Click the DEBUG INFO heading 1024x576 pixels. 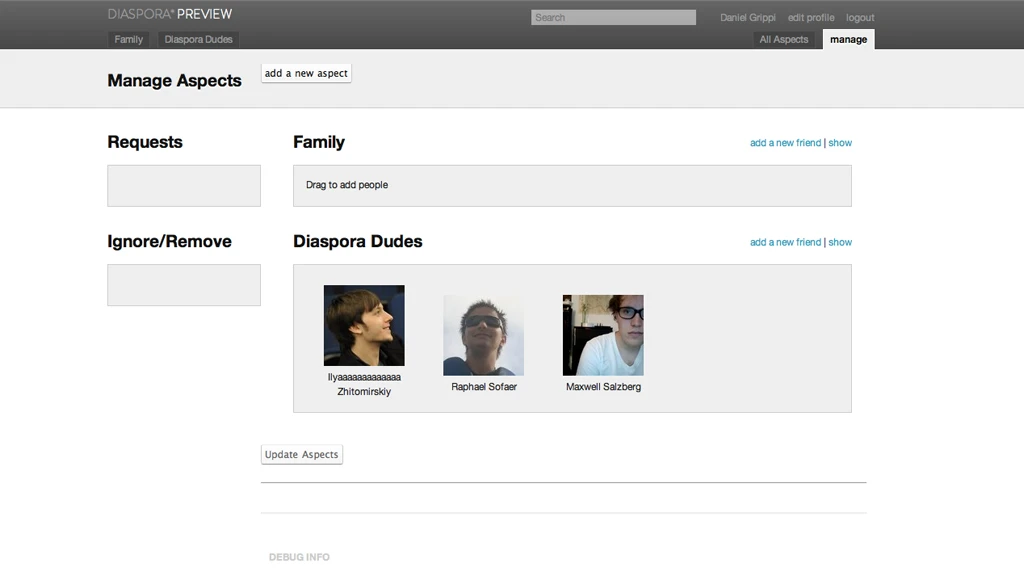tap(299, 557)
